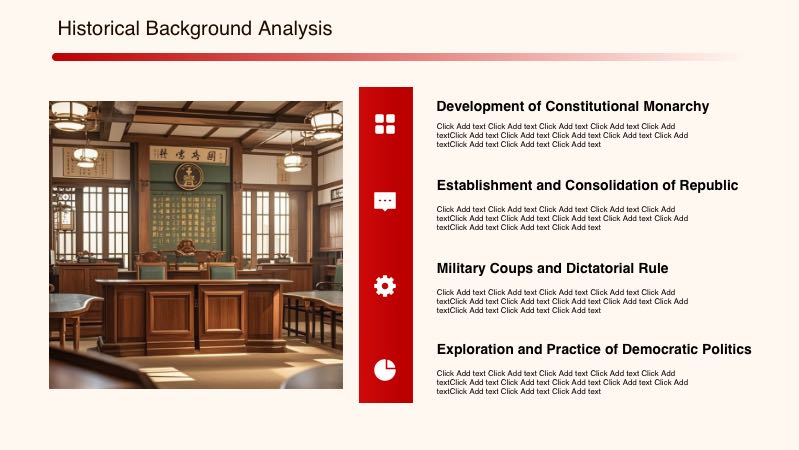Select 'Exploration and Practice of Democratic Politics' heading

coord(594,349)
